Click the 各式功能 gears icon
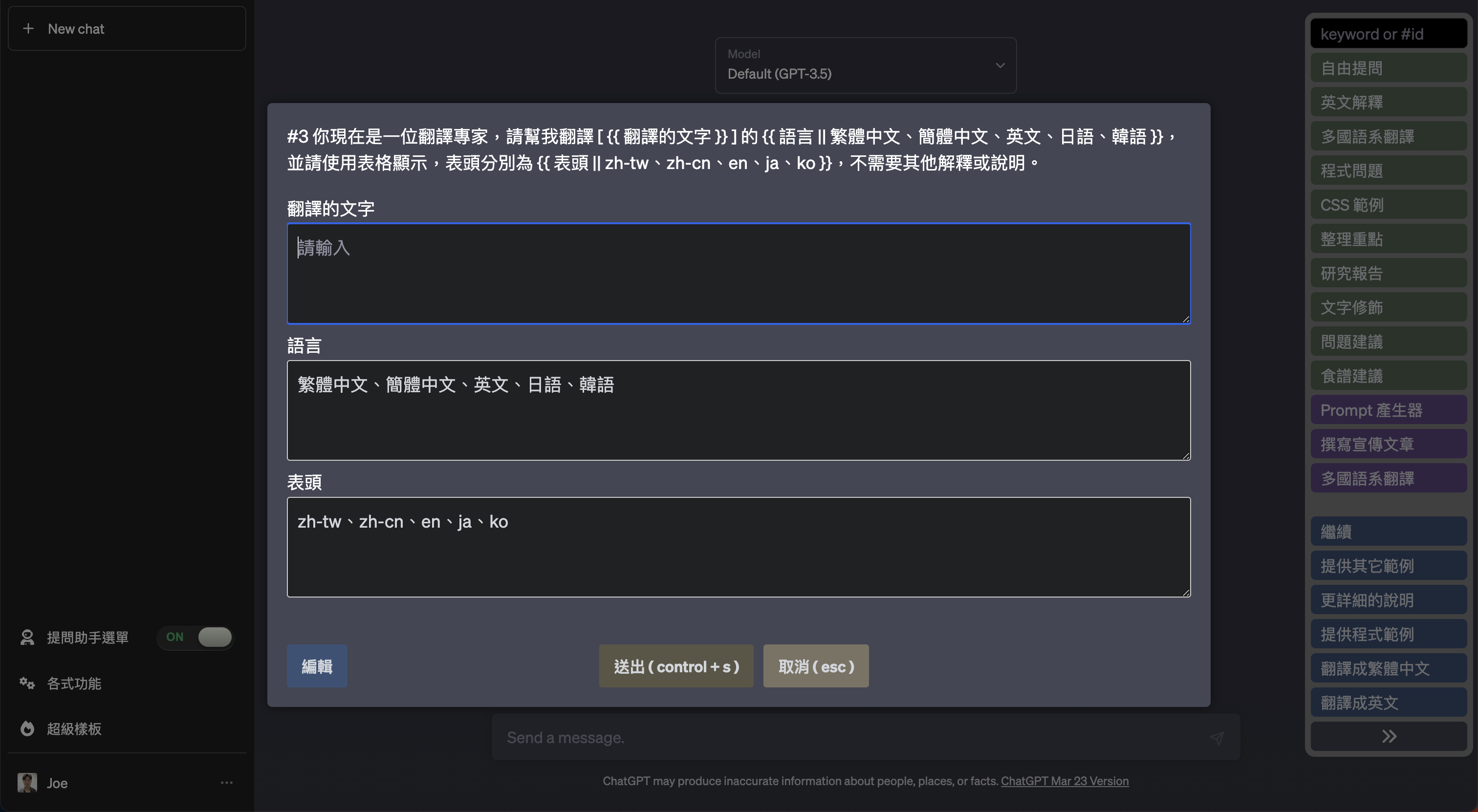The height and width of the screenshot is (812, 1478). click(27, 683)
